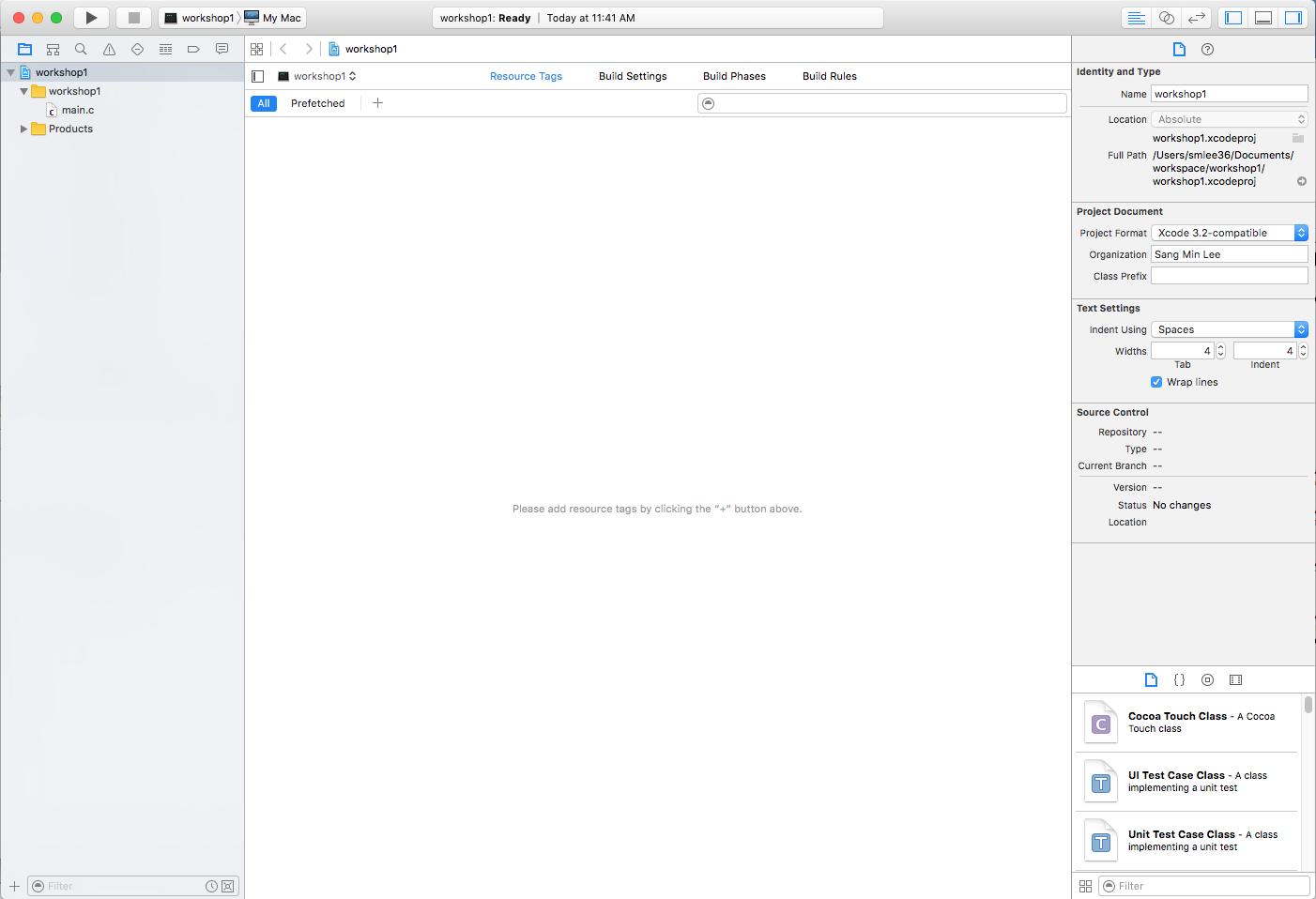
Task: Show the File Template library
Action: [x=1152, y=679]
